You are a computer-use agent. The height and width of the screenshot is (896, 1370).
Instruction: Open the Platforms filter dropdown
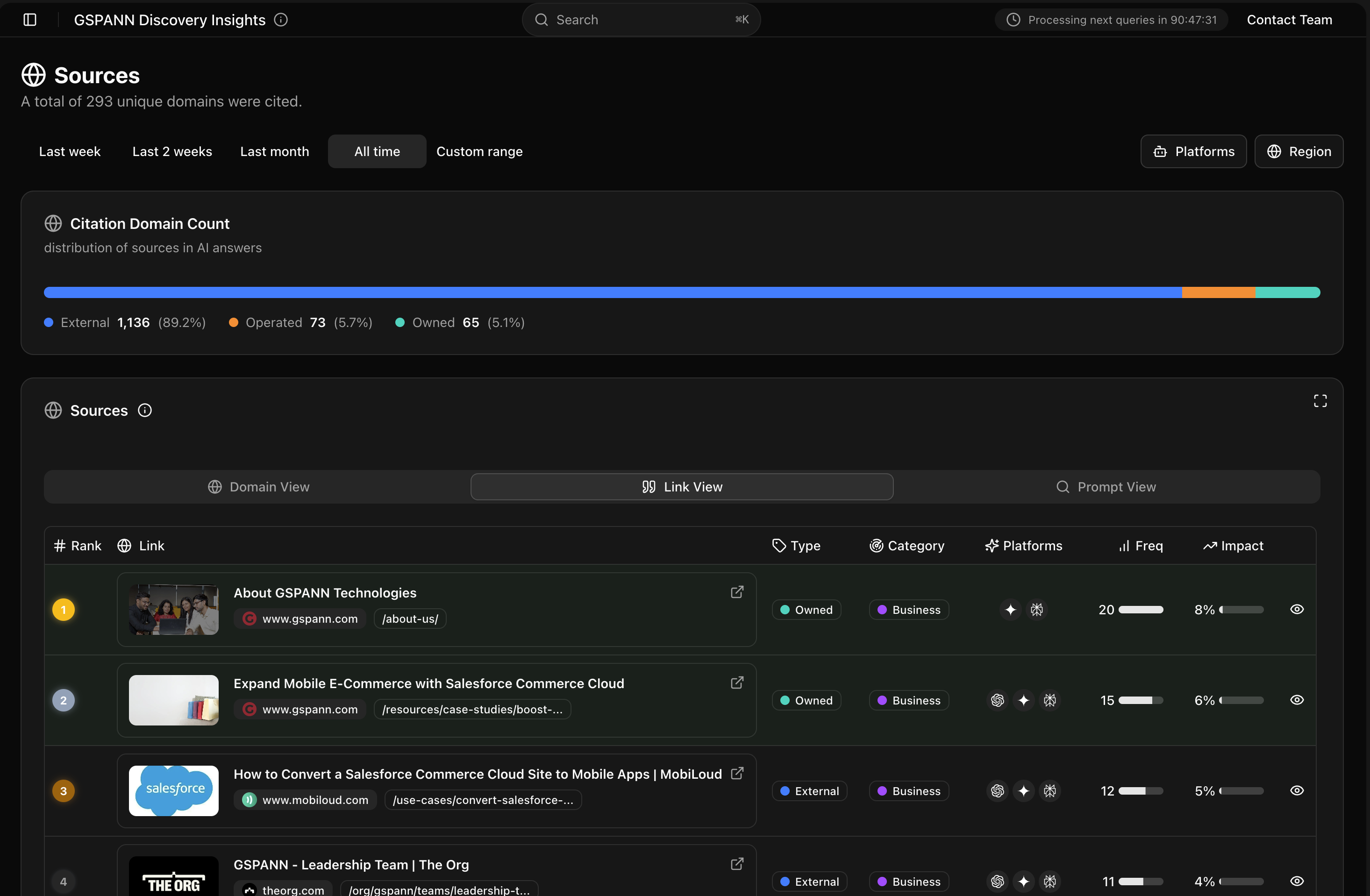coord(1193,151)
